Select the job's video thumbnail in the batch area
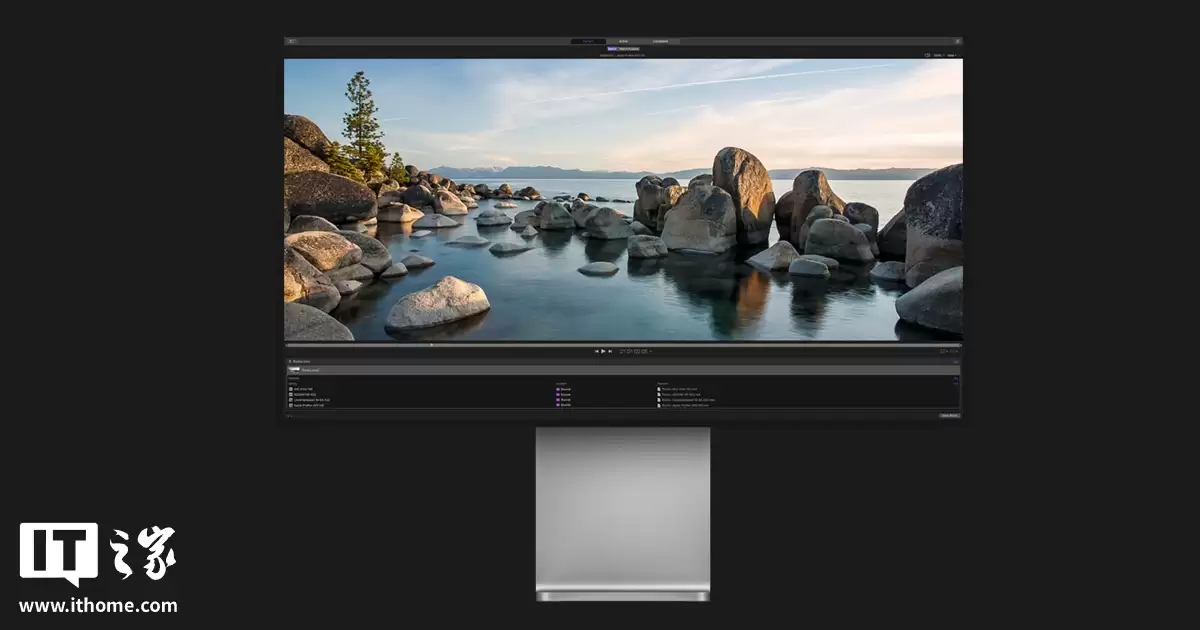 (294, 369)
